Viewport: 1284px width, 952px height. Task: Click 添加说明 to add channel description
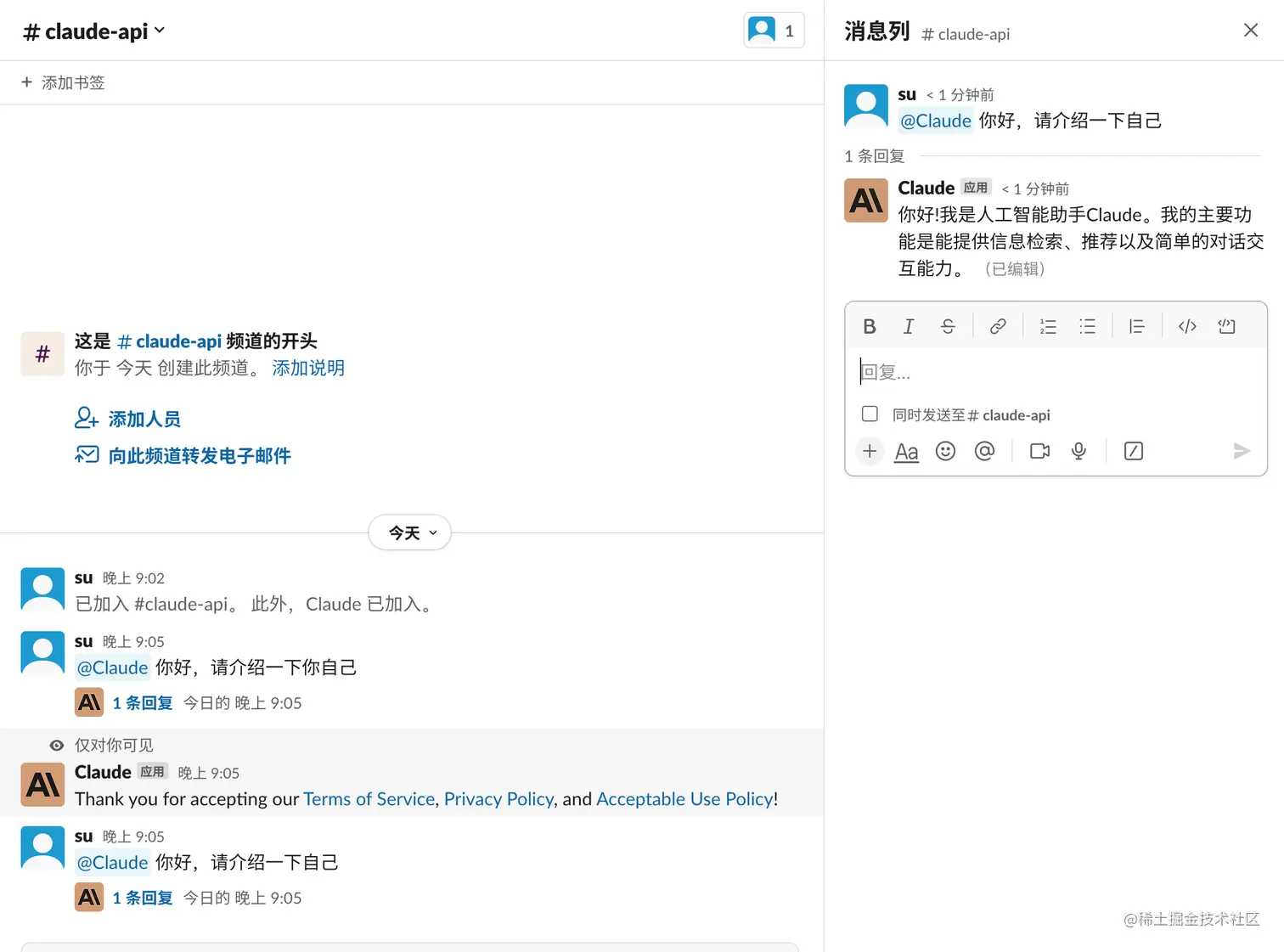(x=308, y=368)
